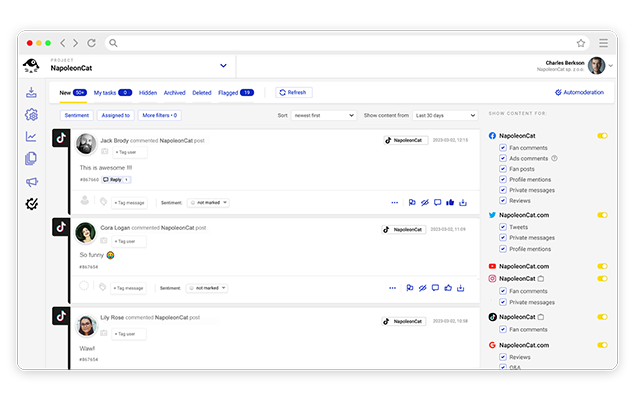Open the analytics chart icon in sidebar

(31, 137)
